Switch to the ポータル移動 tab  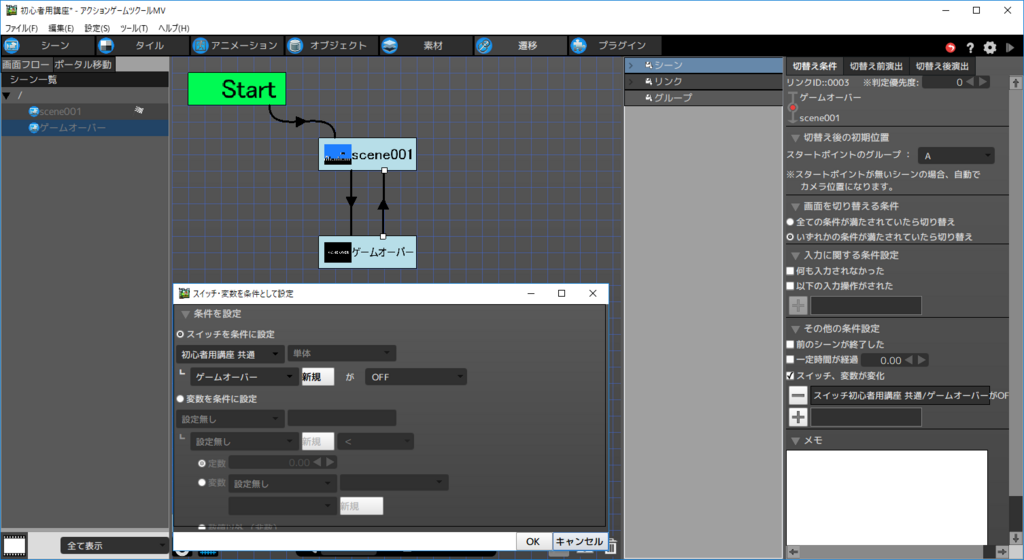coord(83,64)
